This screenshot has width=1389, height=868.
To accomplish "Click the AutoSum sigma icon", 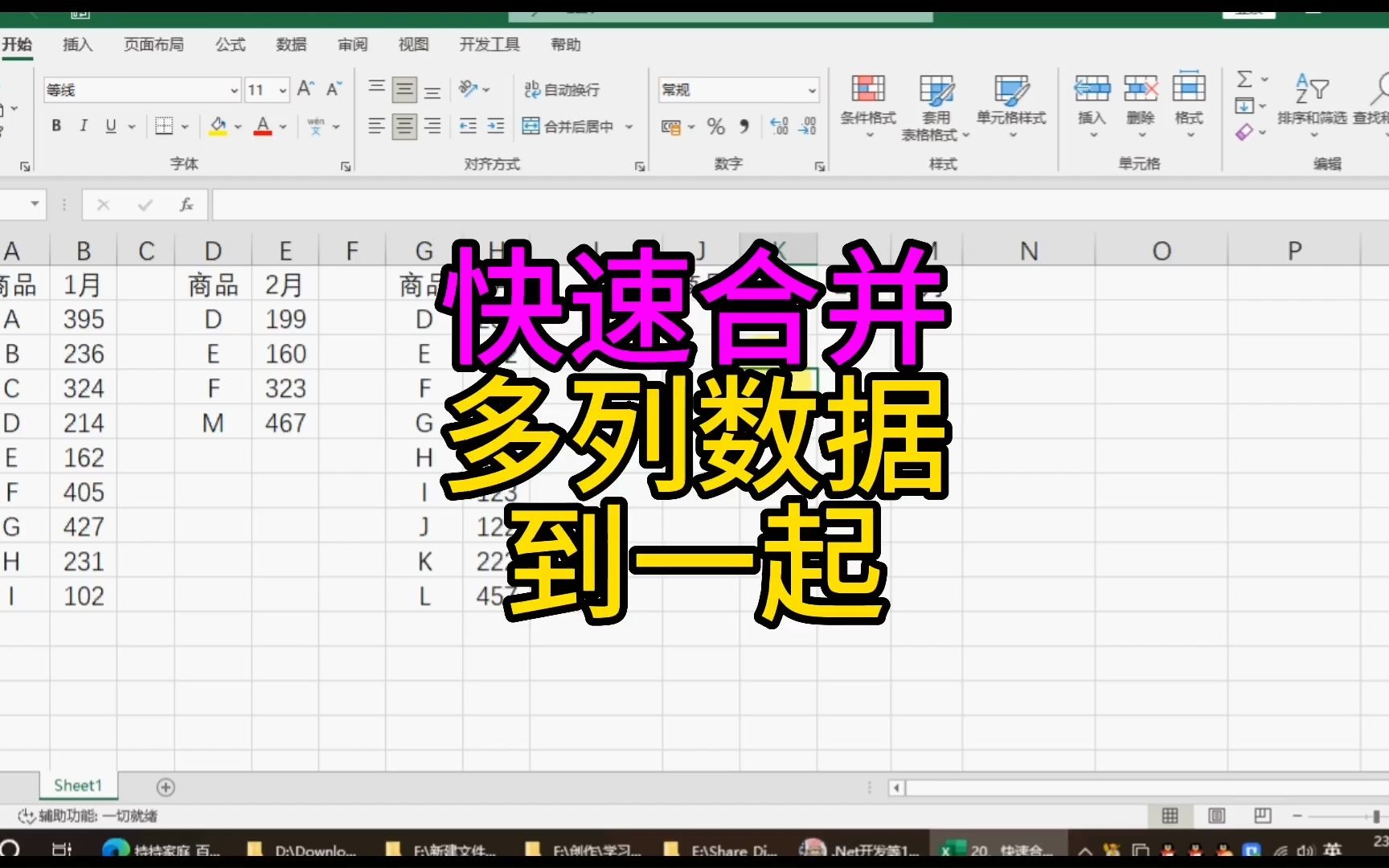I will [x=1244, y=80].
